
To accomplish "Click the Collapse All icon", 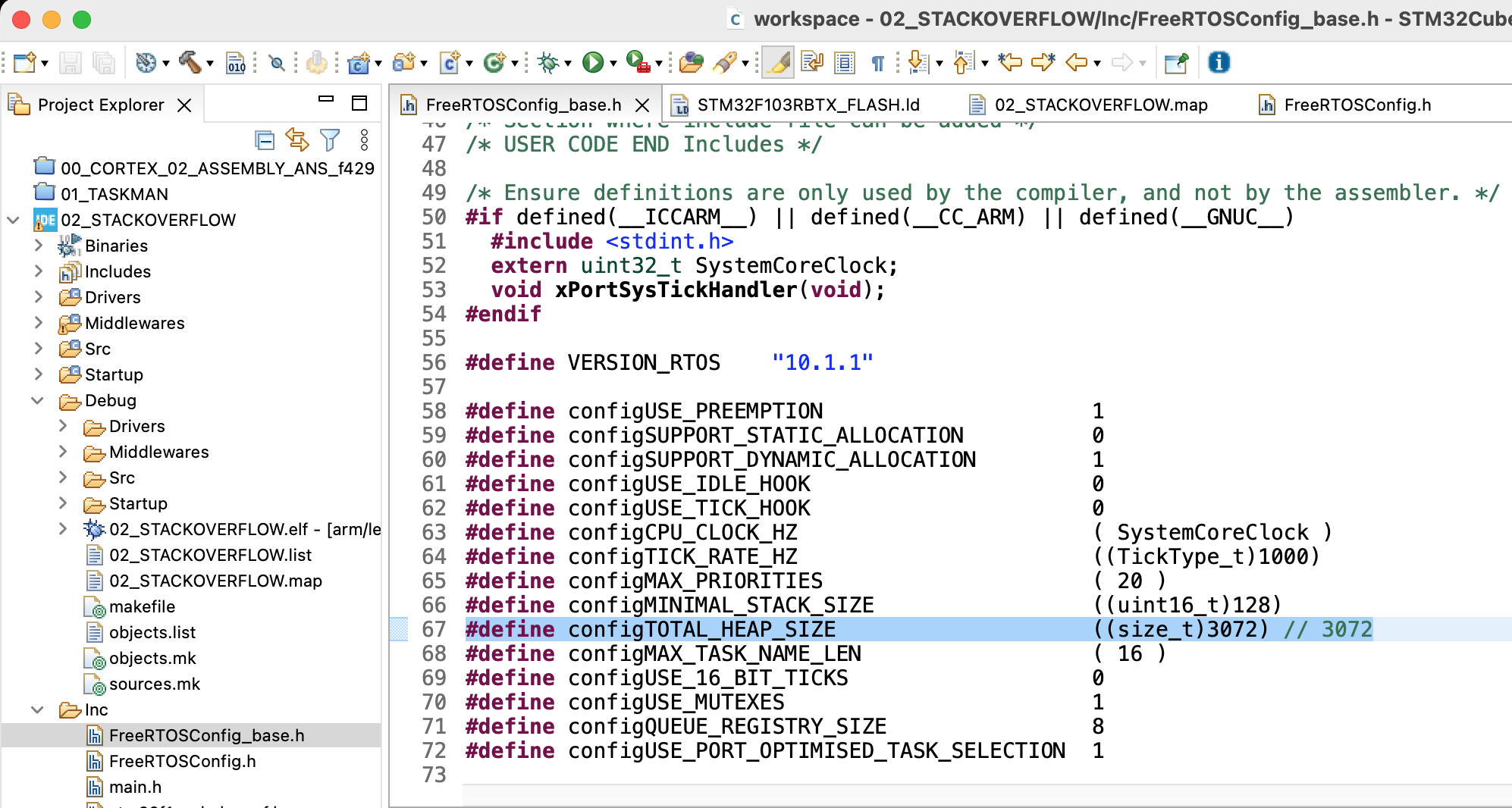I will click(264, 139).
